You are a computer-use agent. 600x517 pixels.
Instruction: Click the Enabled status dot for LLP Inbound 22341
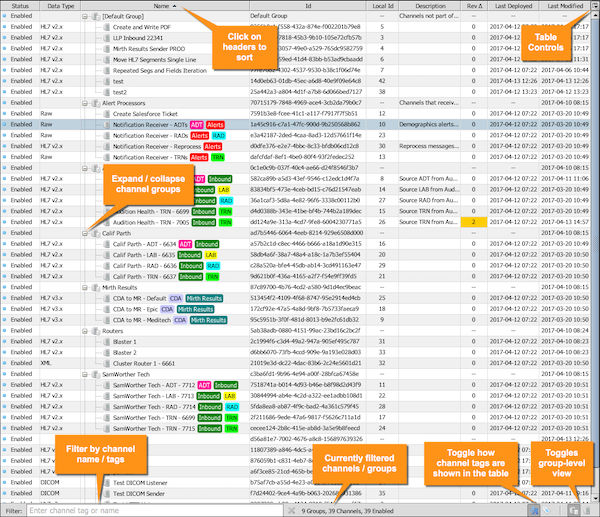[6, 38]
